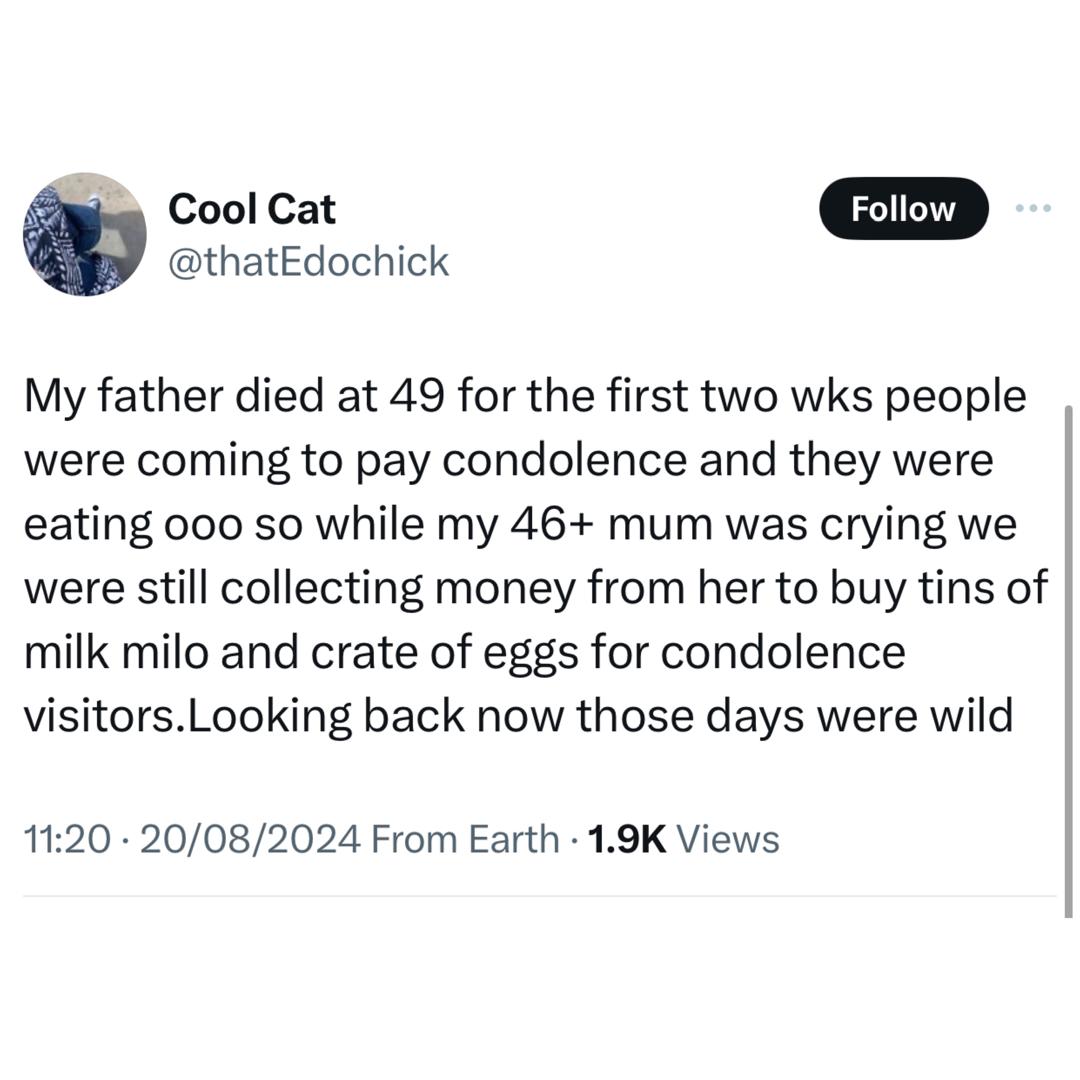This screenshot has height=1080, width=1080.
Task: Visit the @thatEdochick handle link
Action: click(308, 262)
